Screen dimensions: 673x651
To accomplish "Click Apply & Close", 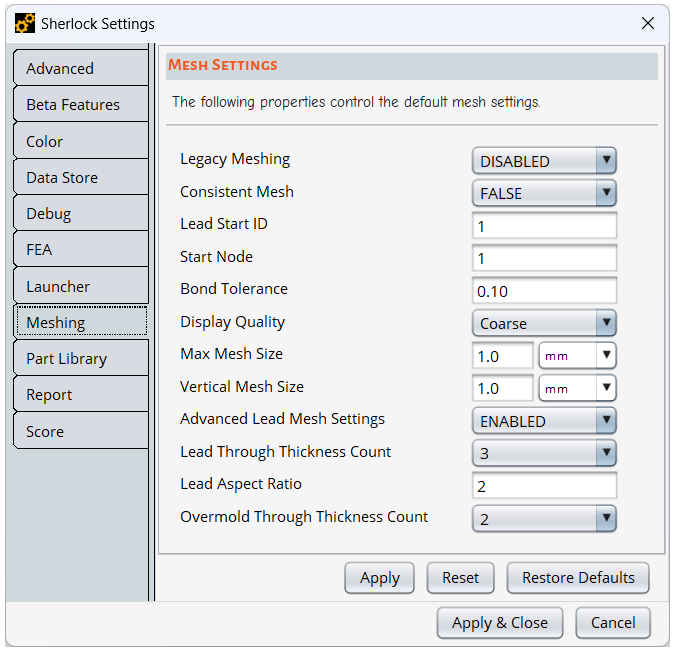I will tap(500, 623).
